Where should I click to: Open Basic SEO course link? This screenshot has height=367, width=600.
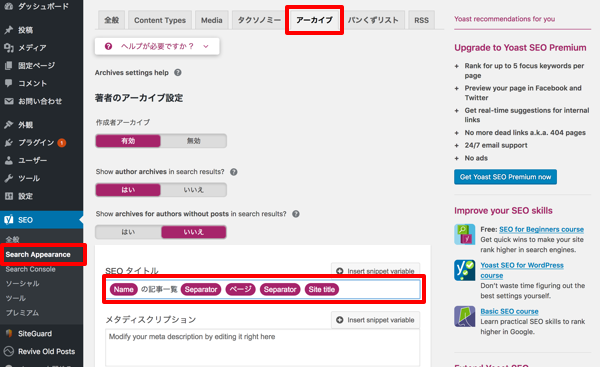point(509,312)
